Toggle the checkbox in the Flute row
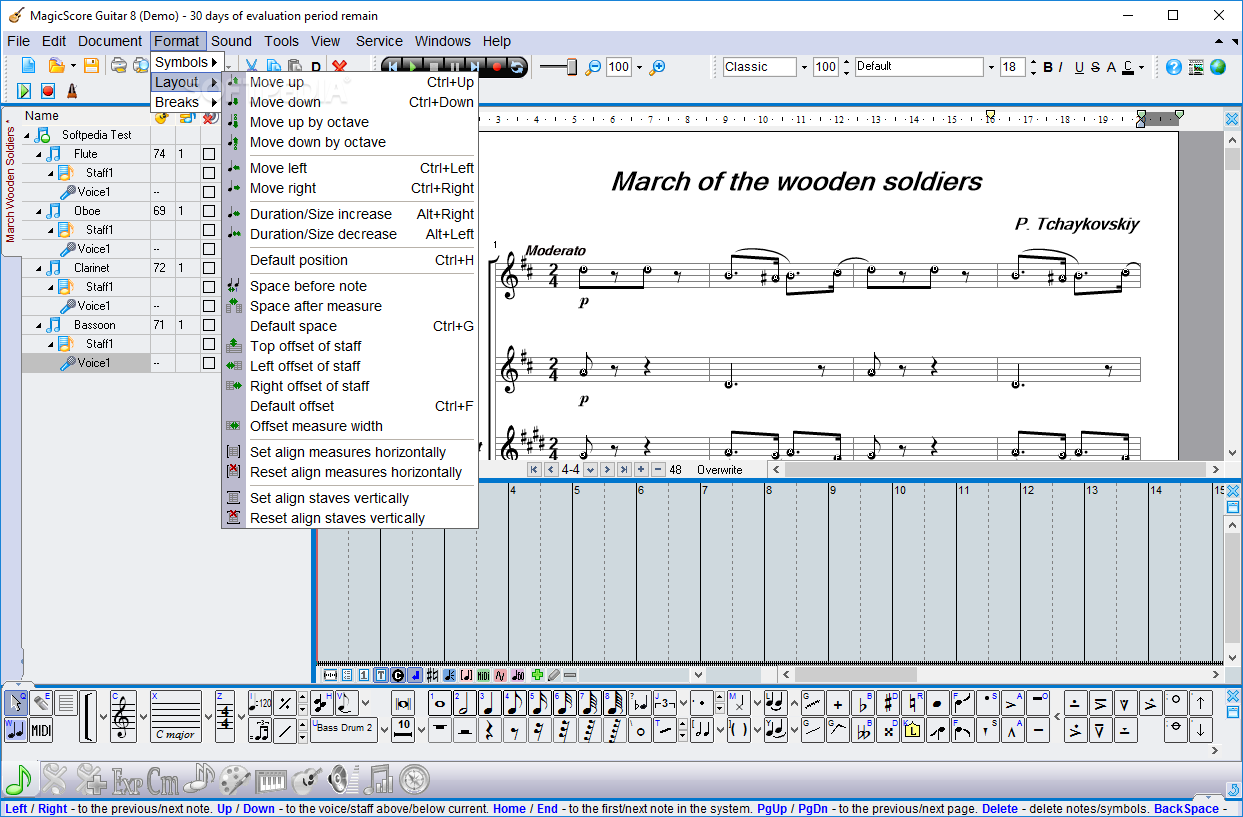Screen dimensions: 1243x817 209,154
